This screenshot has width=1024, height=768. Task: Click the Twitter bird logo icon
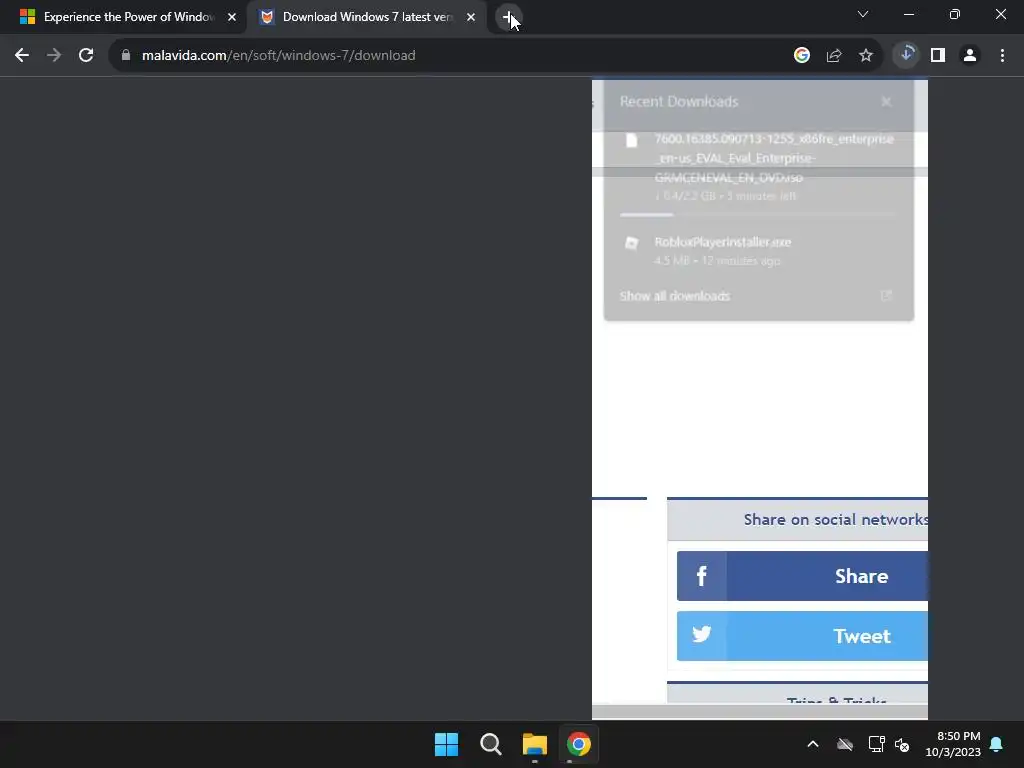click(x=701, y=634)
